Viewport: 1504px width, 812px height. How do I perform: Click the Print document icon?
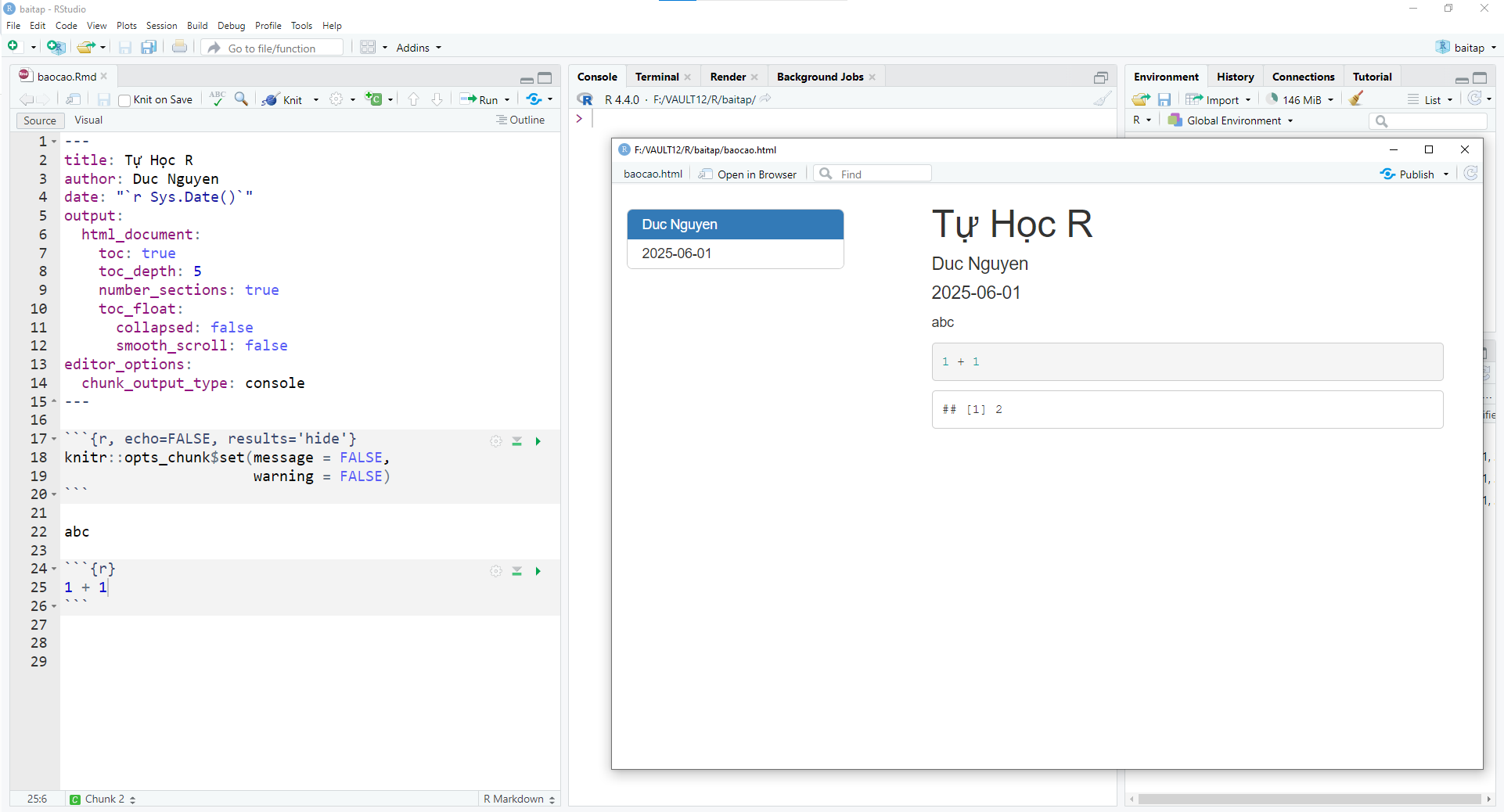coord(179,47)
